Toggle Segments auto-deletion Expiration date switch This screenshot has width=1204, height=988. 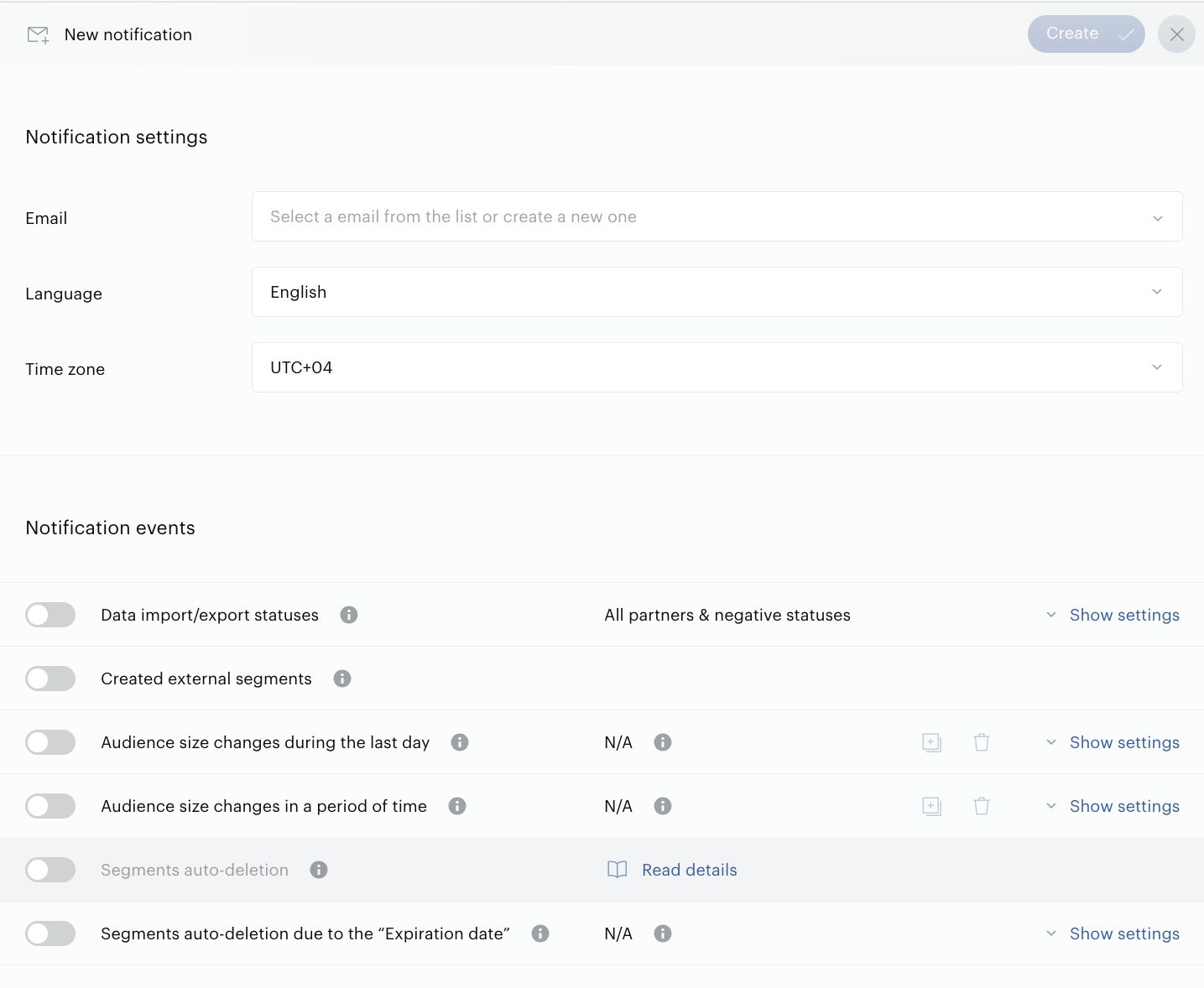(x=50, y=933)
